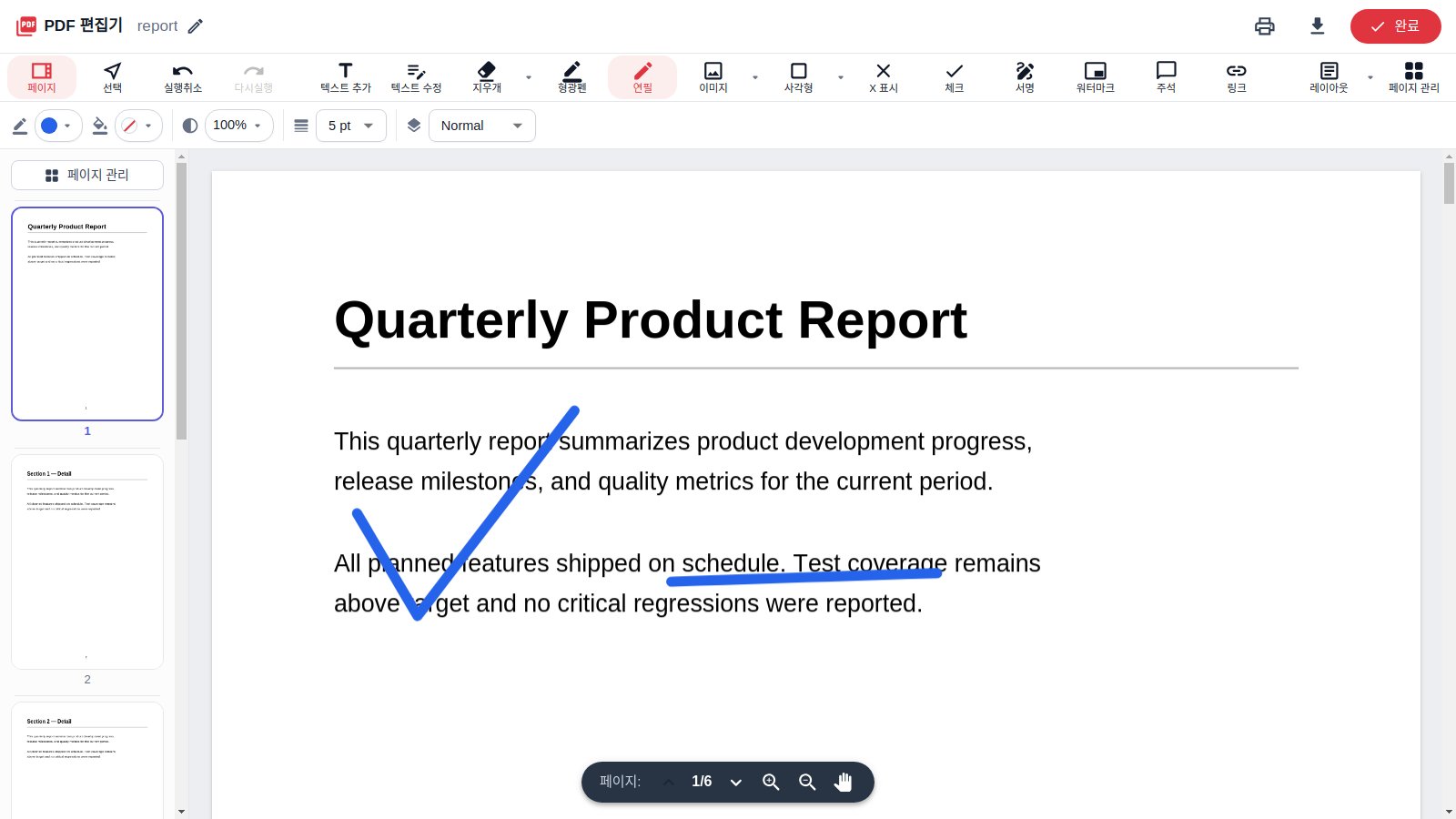Rename the file with pencil icon

tap(196, 26)
